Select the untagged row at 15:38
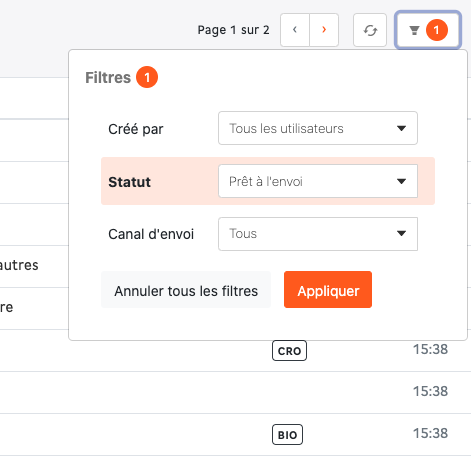The height and width of the screenshot is (466, 471). (x=235, y=393)
